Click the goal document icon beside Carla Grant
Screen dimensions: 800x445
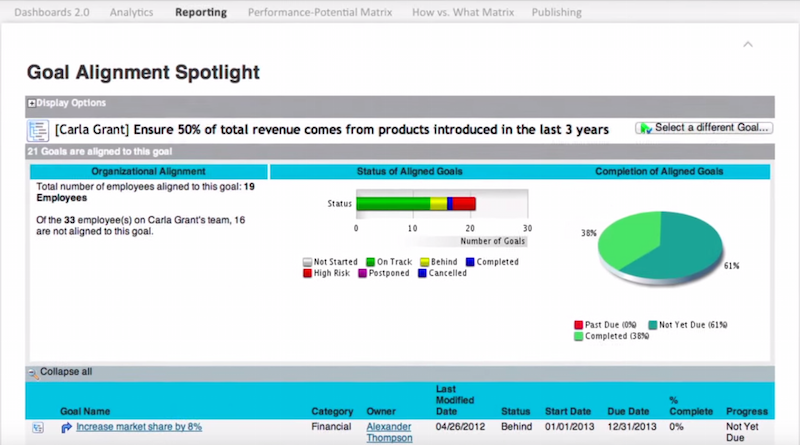(38, 130)
